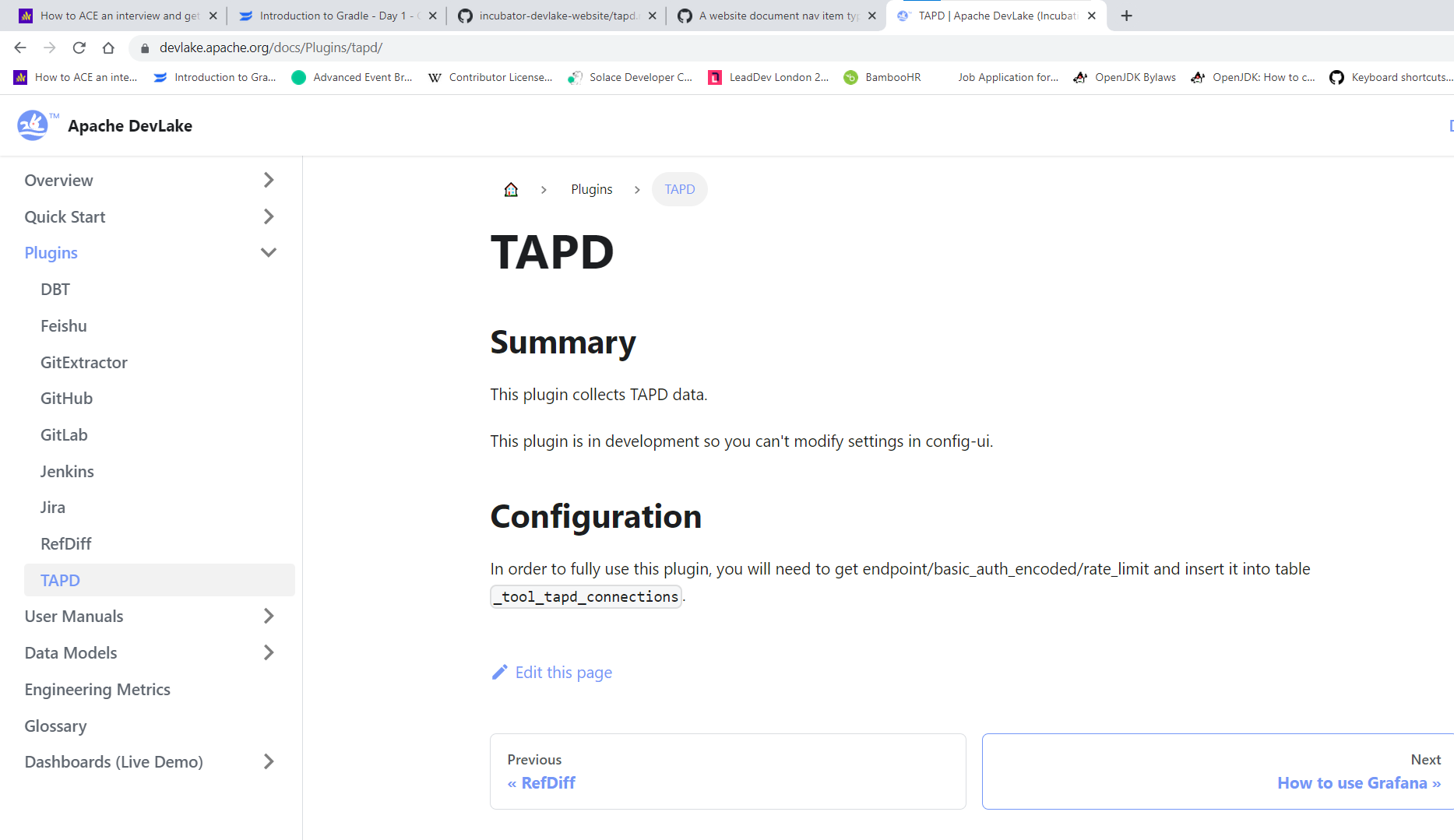Click the home breadcrumb icon
The height and width of the screenshot is (840, 1454).
[x=511, y=189]
